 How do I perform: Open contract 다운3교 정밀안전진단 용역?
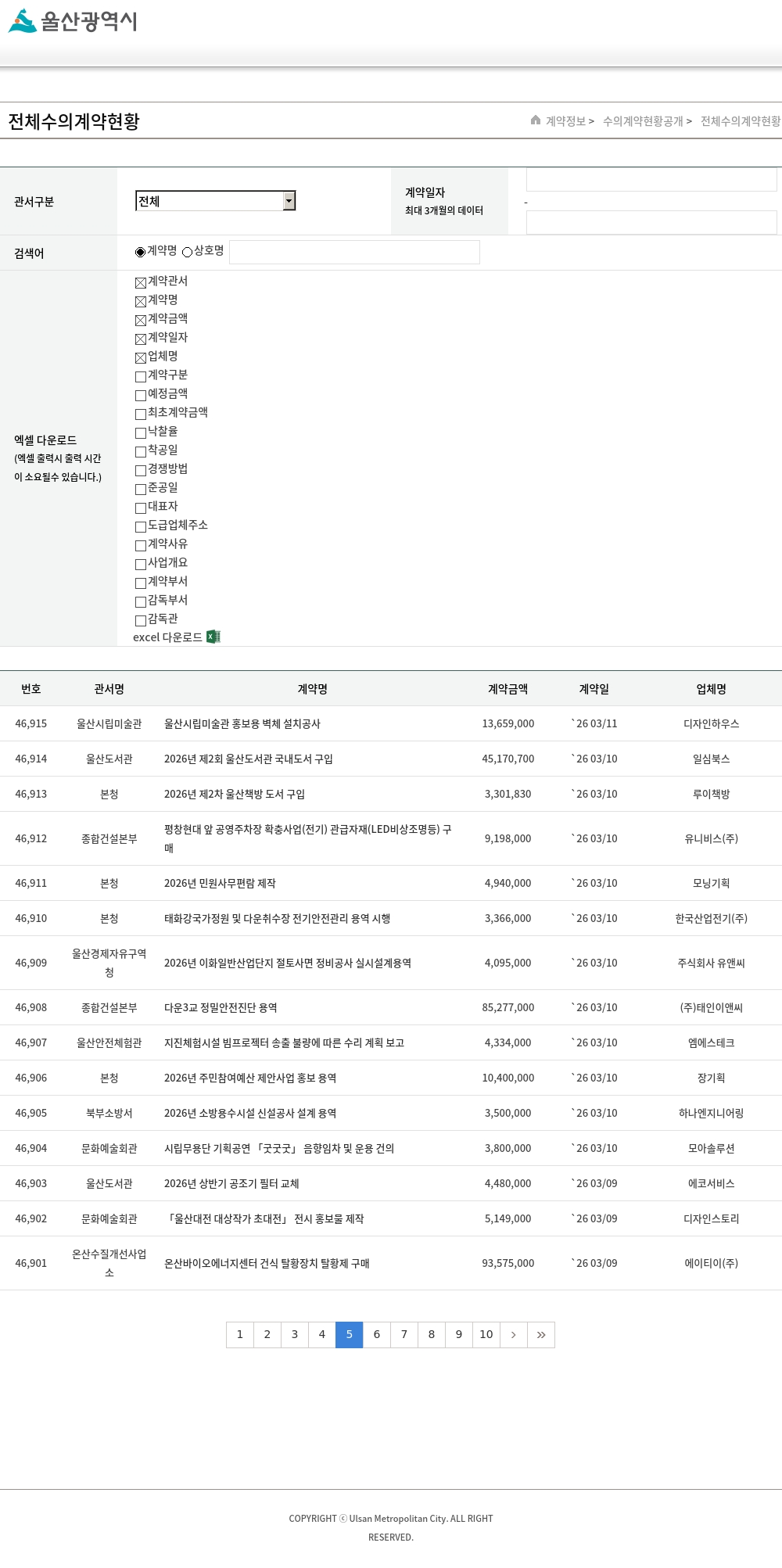pyautogui.click(x=221, y=1008)
